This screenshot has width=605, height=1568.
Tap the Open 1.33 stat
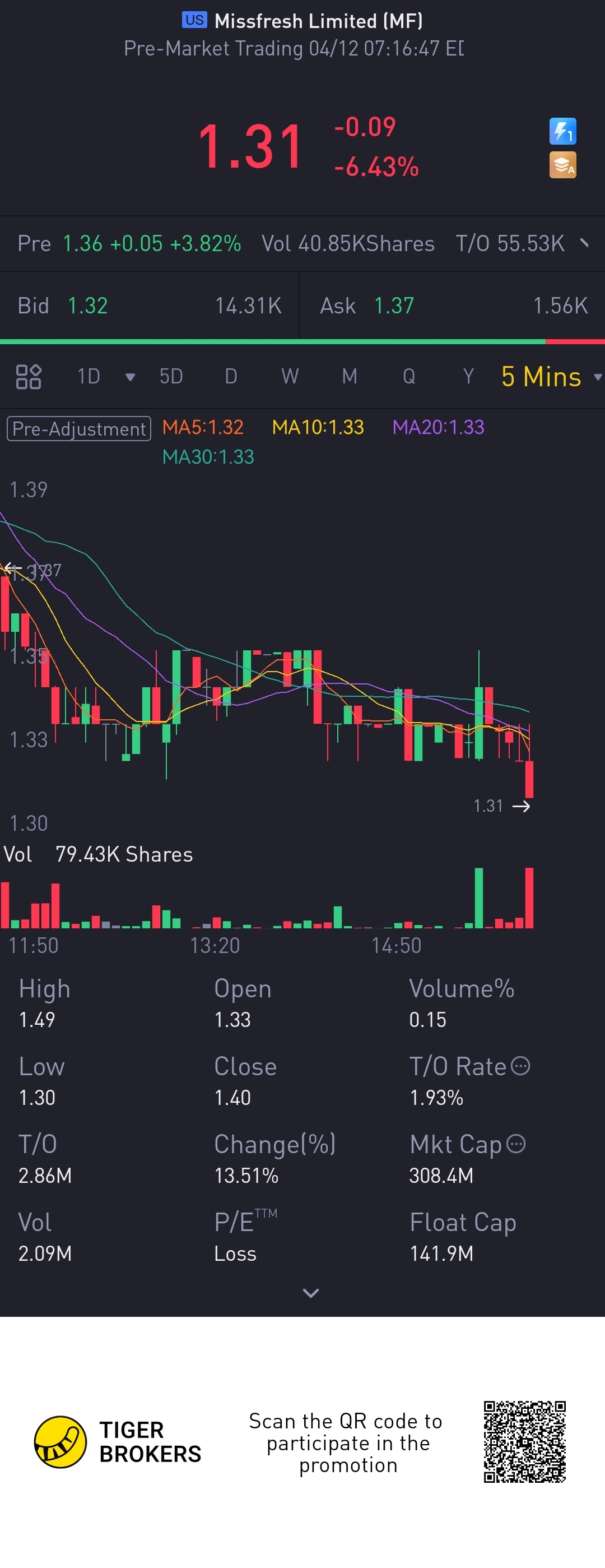pyautogui.click(x=243, y=1003)
